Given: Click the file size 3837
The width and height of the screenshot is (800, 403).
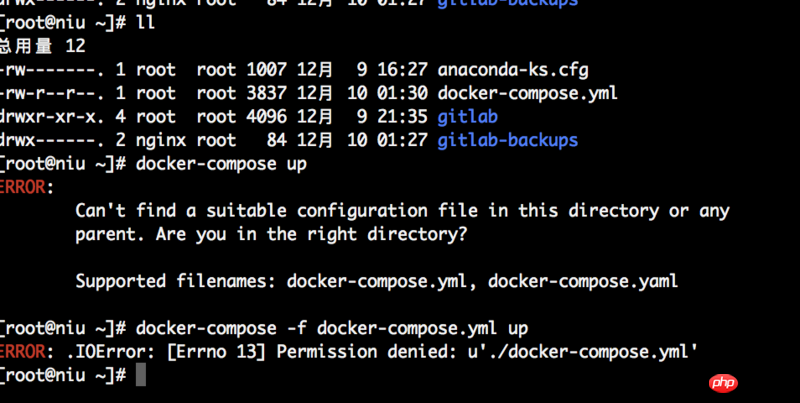Looking at the screenshot, I should click(266, 93).
